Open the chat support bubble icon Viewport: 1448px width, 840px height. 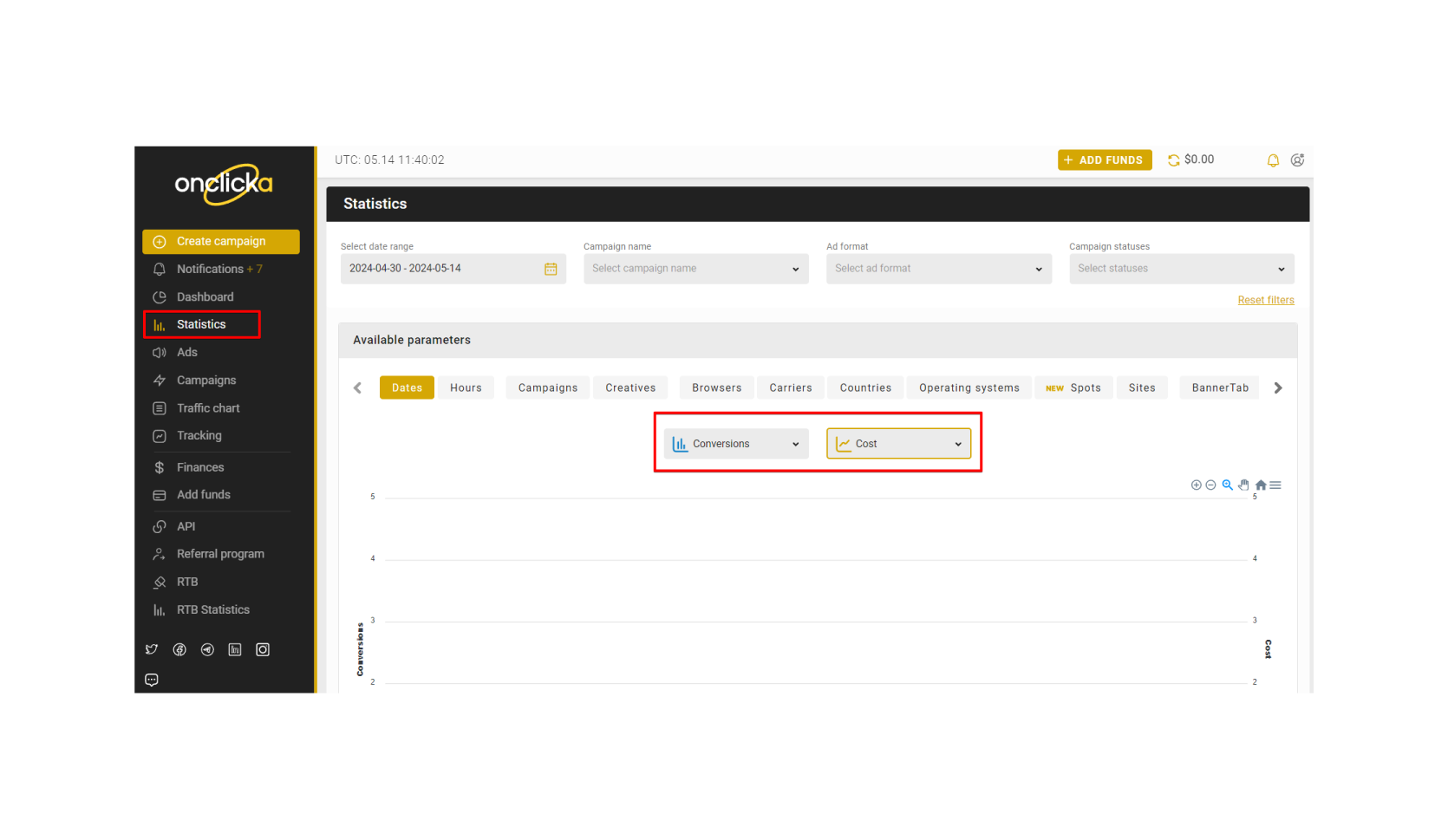coord(152,680)
